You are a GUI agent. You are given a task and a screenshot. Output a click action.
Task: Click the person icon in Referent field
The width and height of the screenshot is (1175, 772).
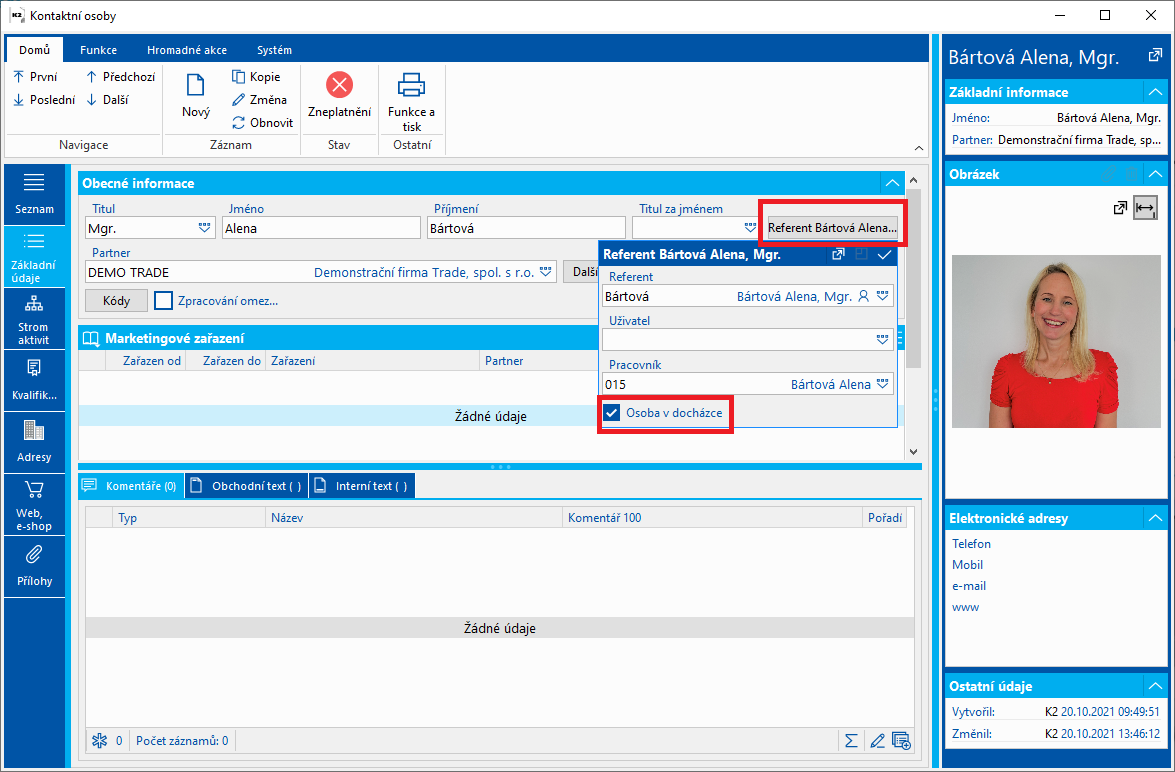click(x=863, y=297)
